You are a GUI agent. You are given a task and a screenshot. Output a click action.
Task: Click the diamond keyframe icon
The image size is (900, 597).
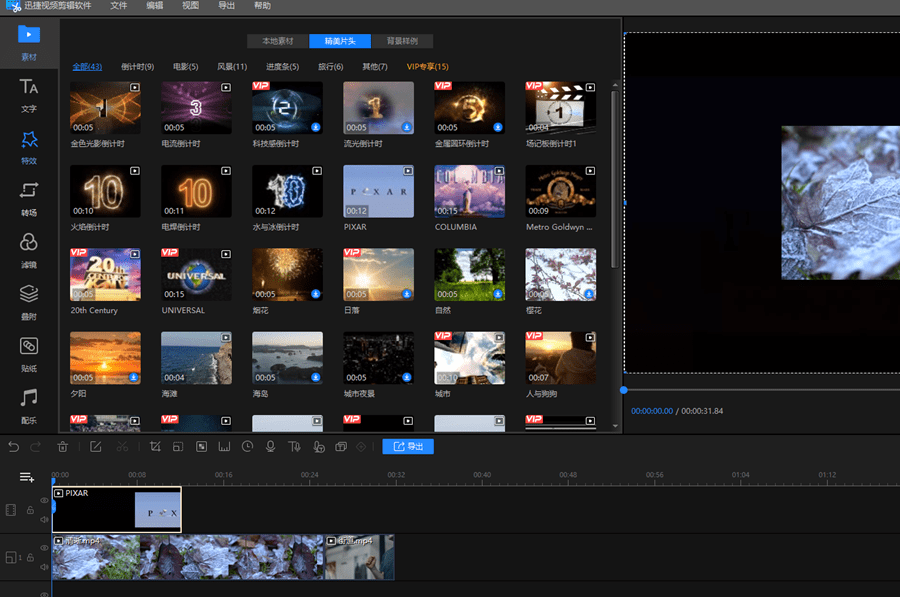pyautogui.click(x=361, y=447)
